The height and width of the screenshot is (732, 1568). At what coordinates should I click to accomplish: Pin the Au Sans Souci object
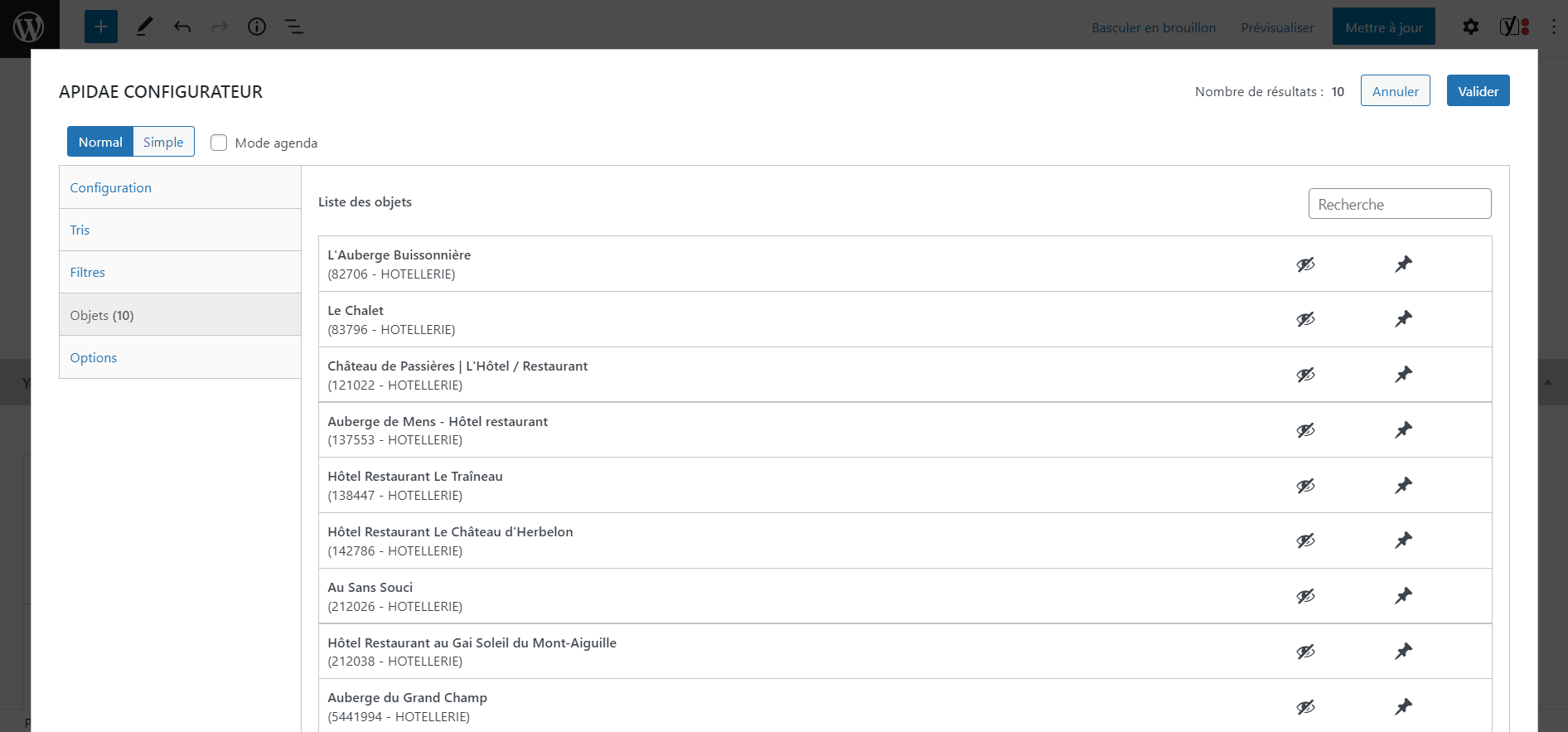(x=1403, y=596)
